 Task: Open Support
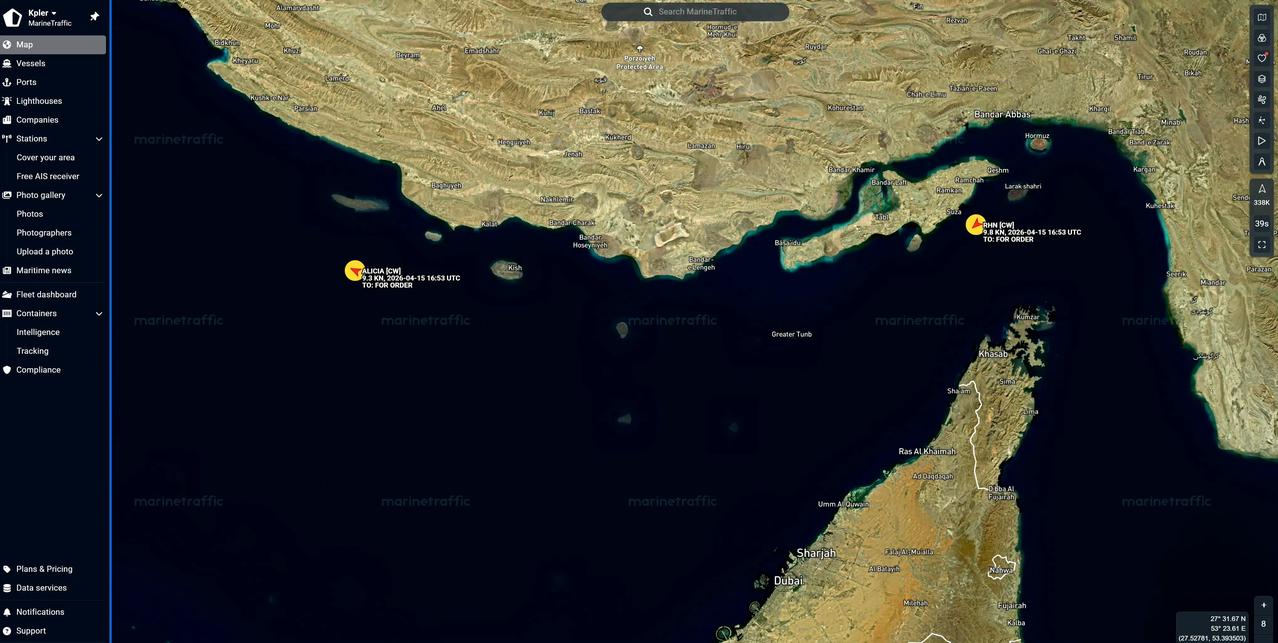[53, 631]
